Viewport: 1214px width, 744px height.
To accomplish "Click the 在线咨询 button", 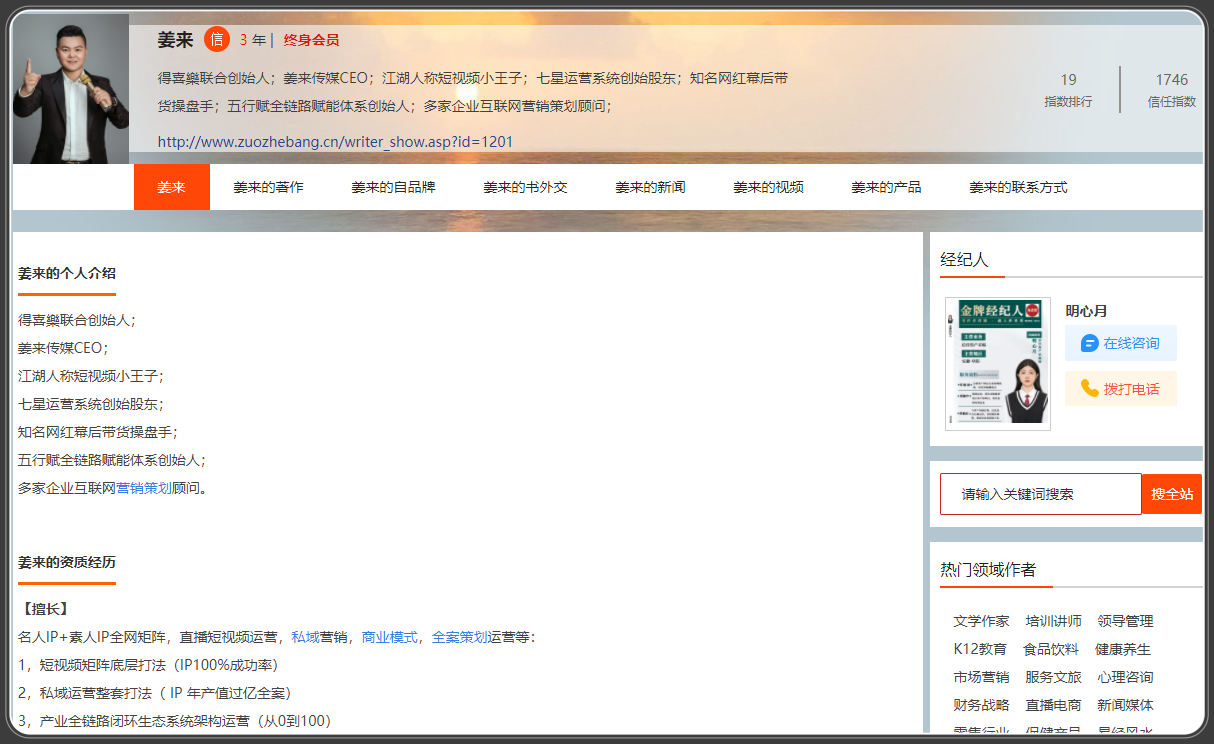I will click(x=1120, y=343).
